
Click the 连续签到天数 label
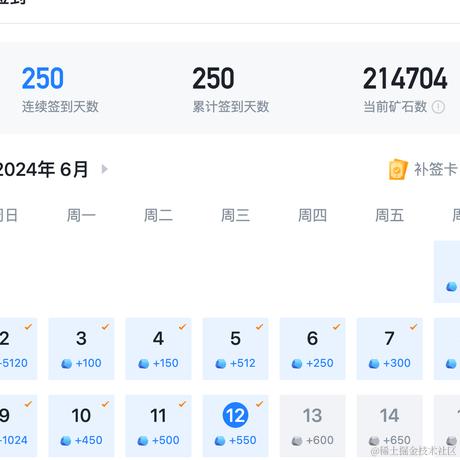point(60,107)
